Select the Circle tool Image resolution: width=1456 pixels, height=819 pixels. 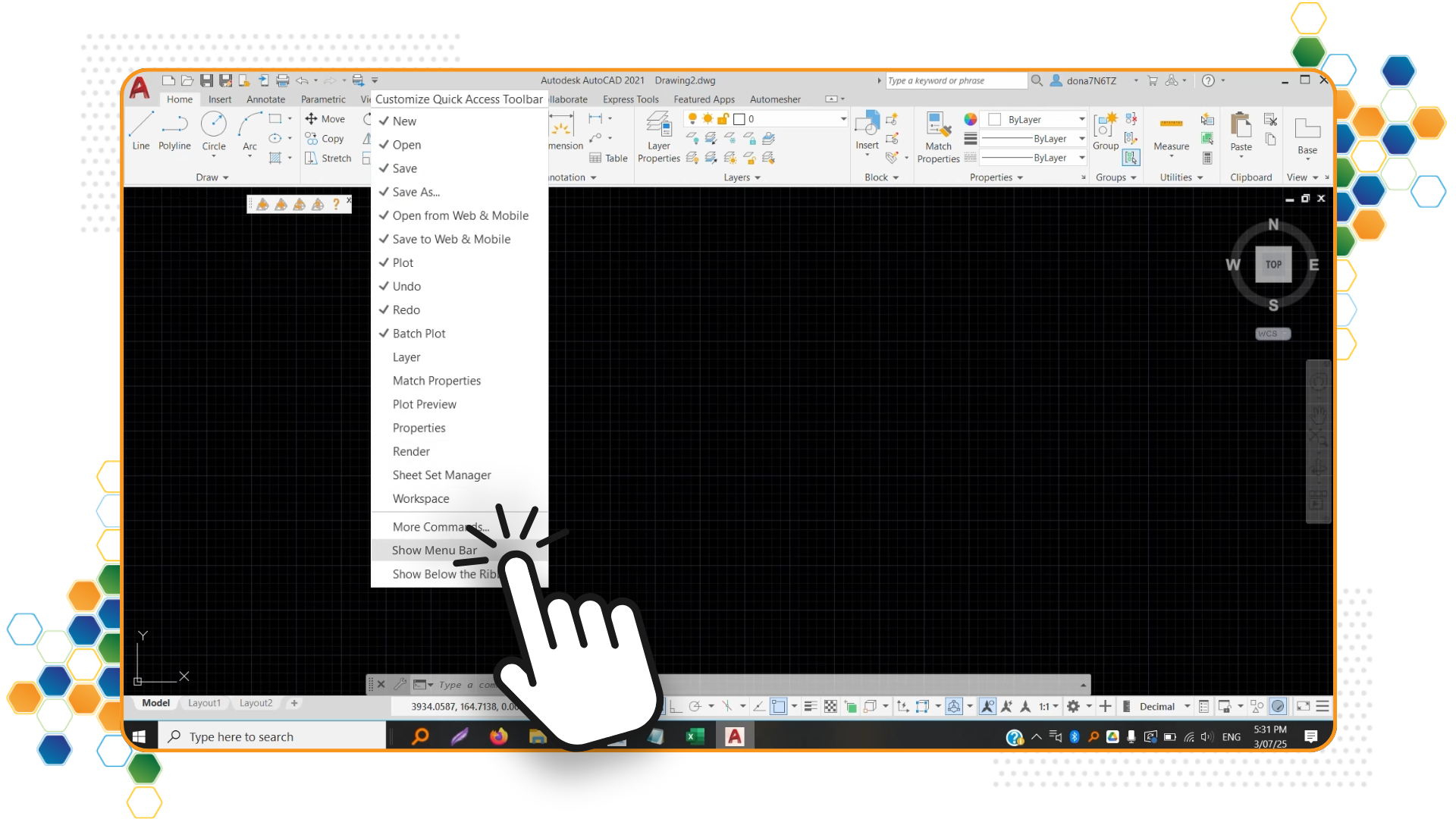point(214,130)
